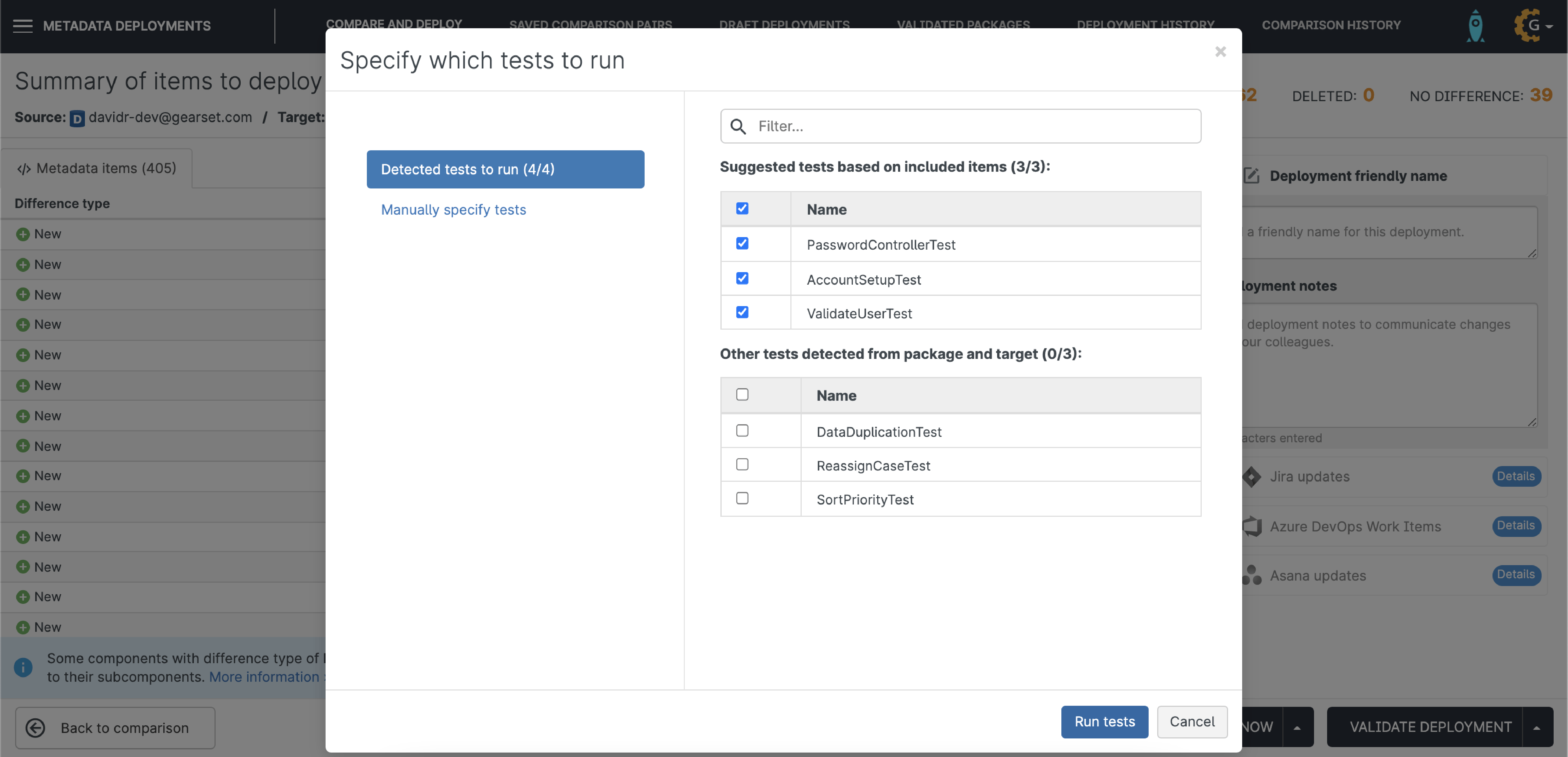Check the SortPriorityTest checkbox

[742, 498]
